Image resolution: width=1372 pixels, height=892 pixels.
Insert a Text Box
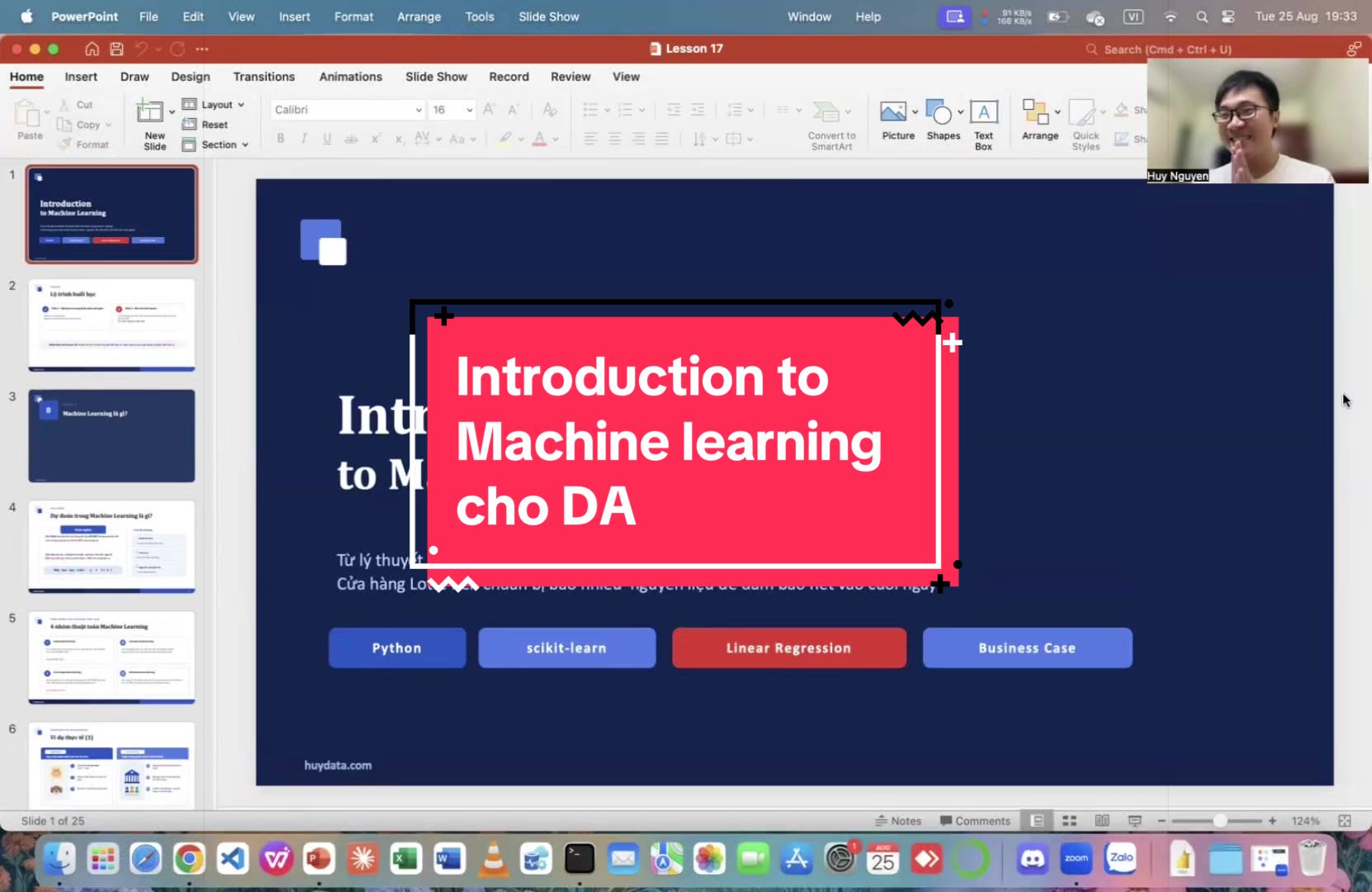click(983, 125)
